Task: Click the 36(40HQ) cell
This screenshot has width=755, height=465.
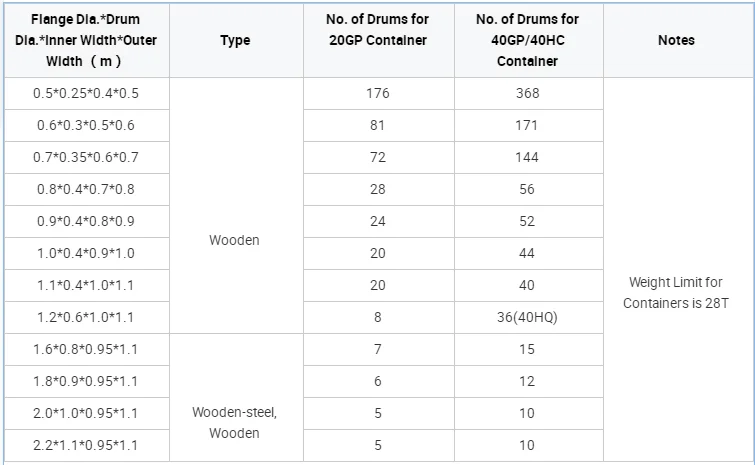Action: (x=529, y=317)
